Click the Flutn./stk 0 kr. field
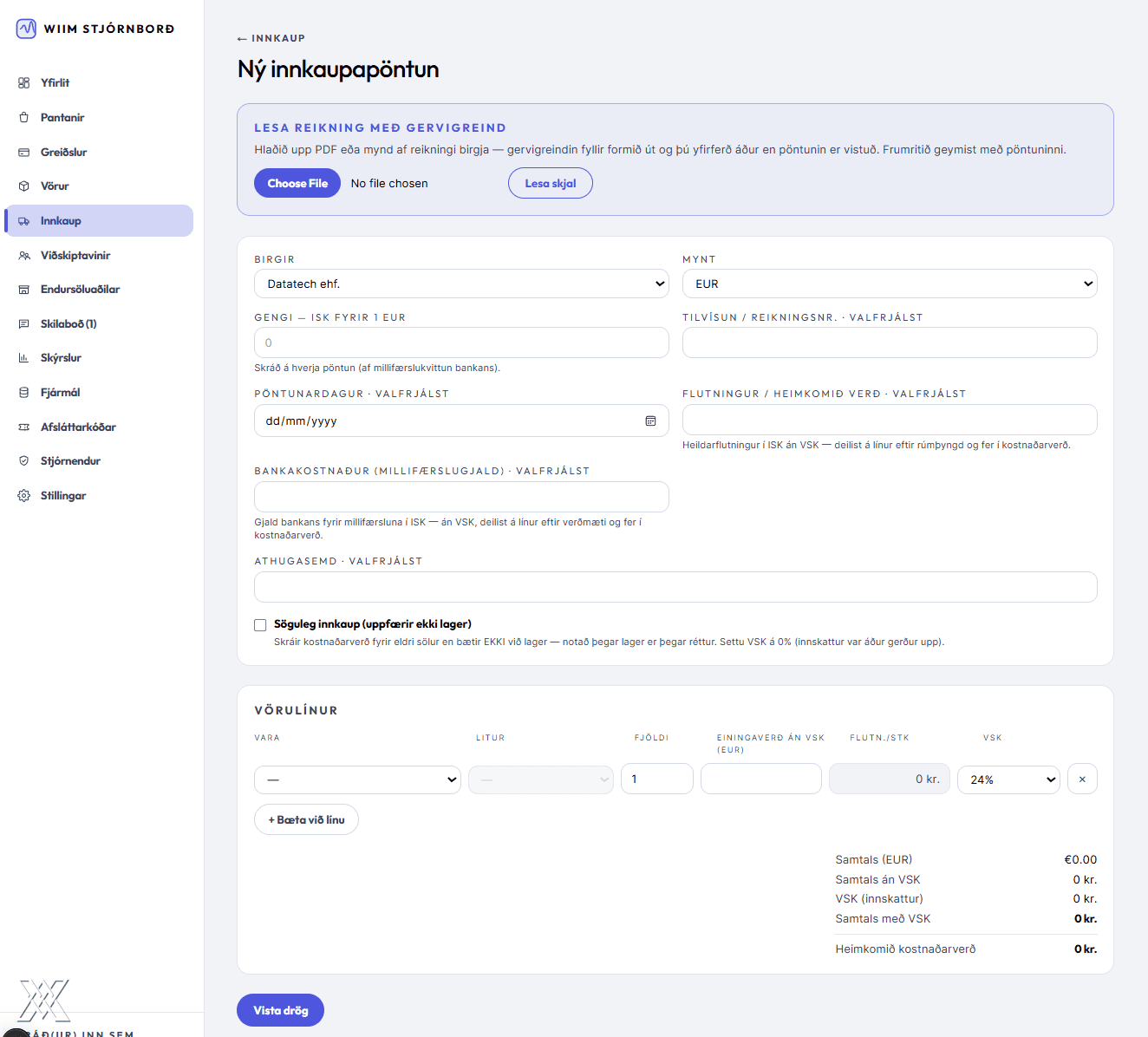 click(x=890, y=779)
